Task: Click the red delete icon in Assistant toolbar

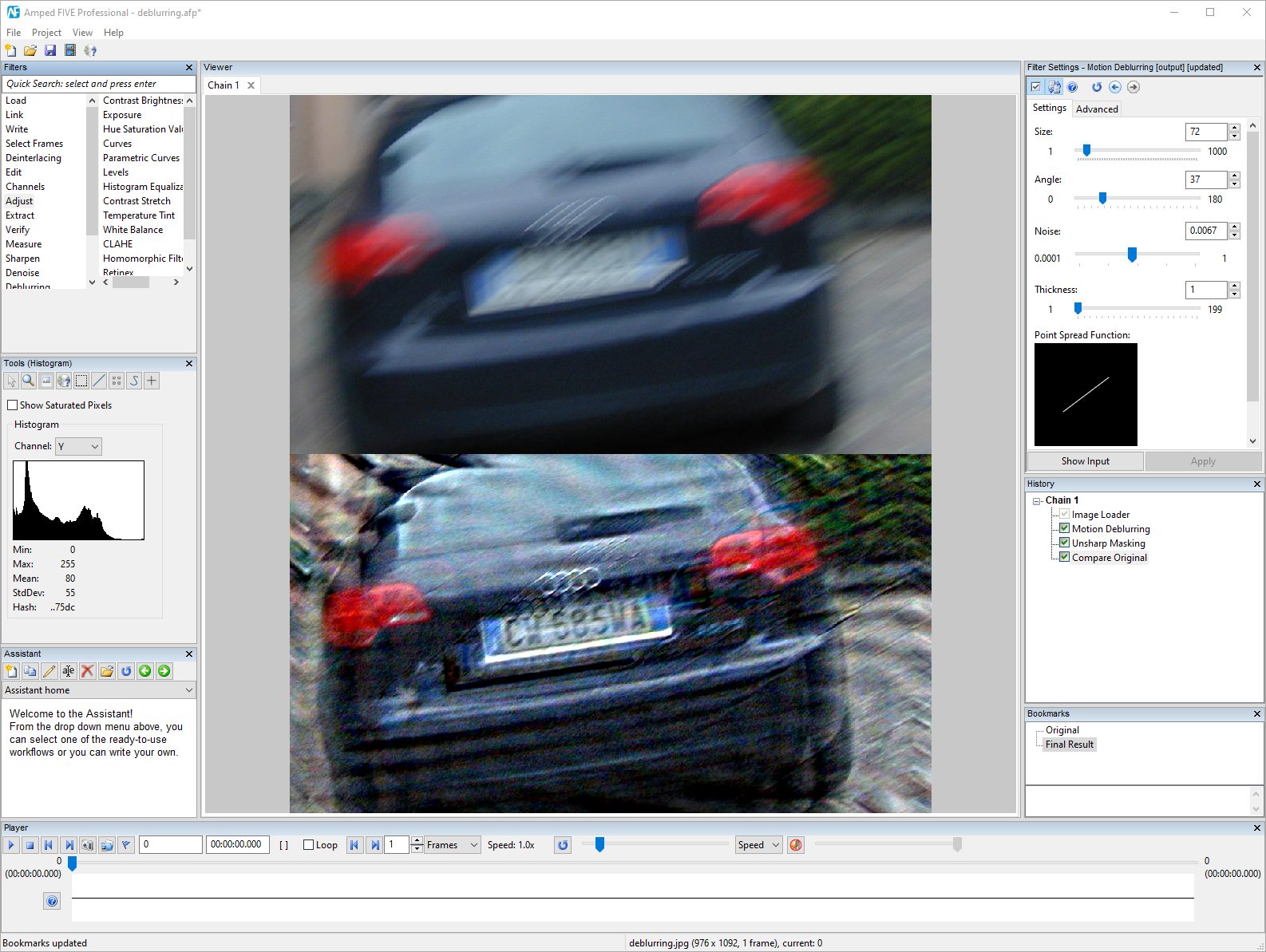Action: click(x=88, y=671)
